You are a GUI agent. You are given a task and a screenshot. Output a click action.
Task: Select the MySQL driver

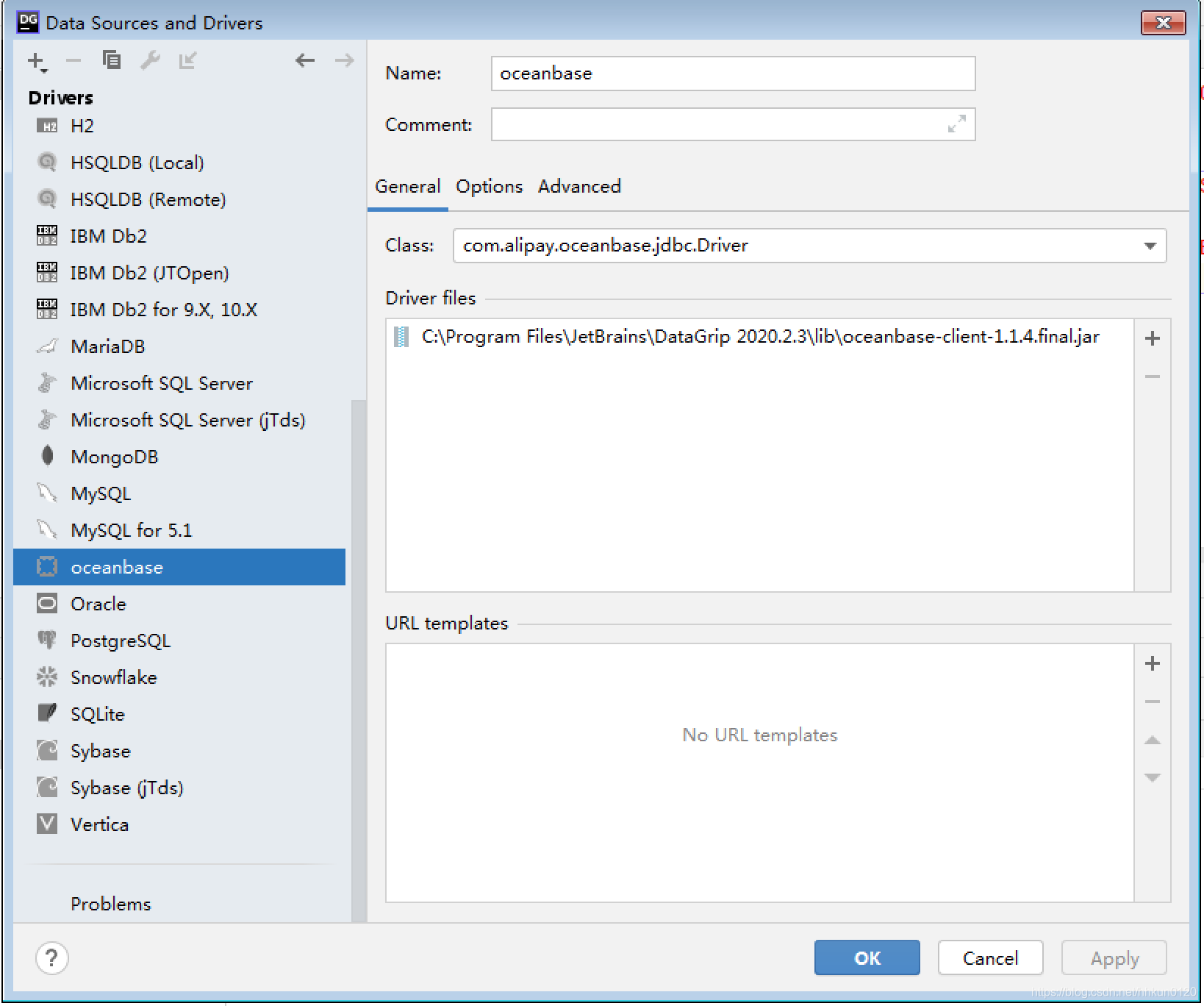(179, 493)
